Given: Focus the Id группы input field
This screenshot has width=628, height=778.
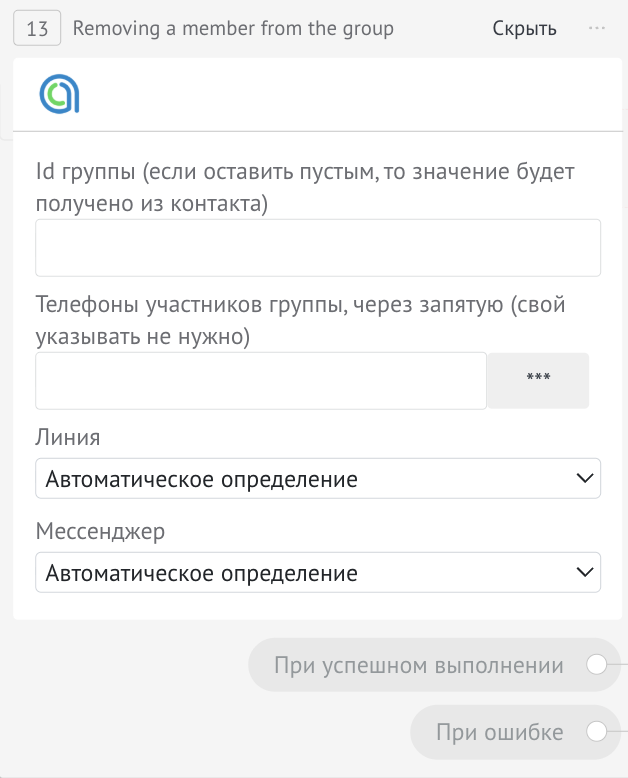Looking at the screenshot, I should [x=317, y=248].
